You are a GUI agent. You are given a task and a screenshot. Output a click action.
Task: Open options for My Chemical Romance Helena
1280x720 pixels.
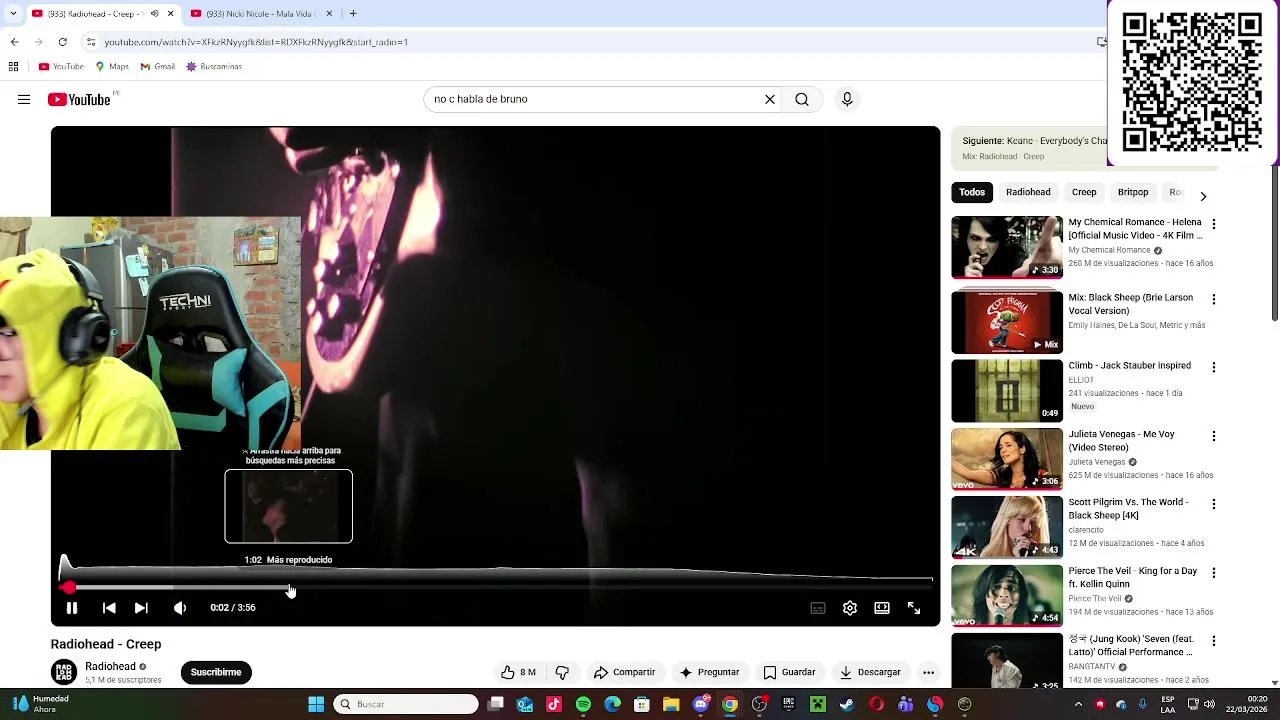coord(1214,224)
